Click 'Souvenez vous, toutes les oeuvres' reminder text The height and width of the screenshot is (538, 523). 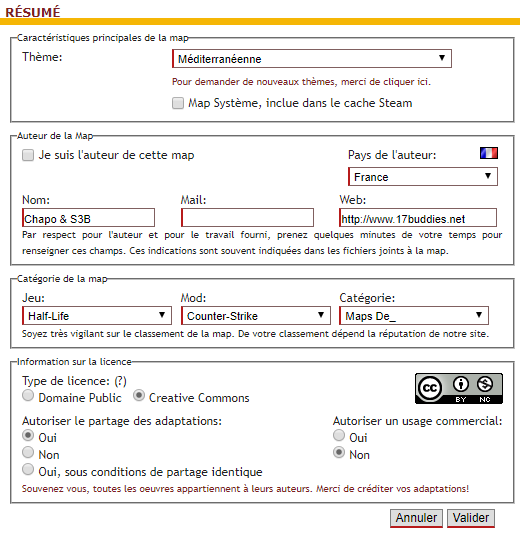(245, 489)
